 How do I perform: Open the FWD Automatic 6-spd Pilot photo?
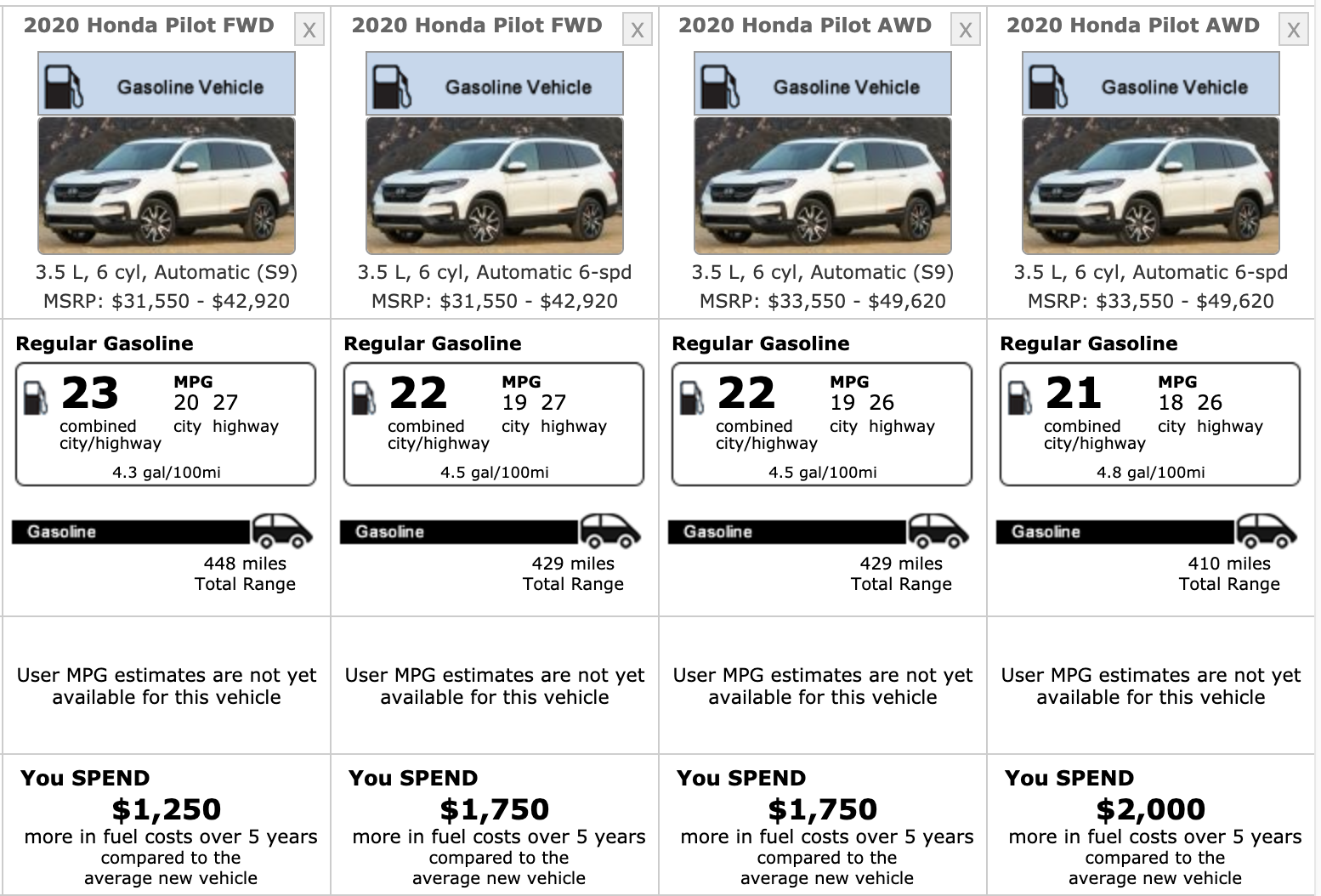pos(495,185)
